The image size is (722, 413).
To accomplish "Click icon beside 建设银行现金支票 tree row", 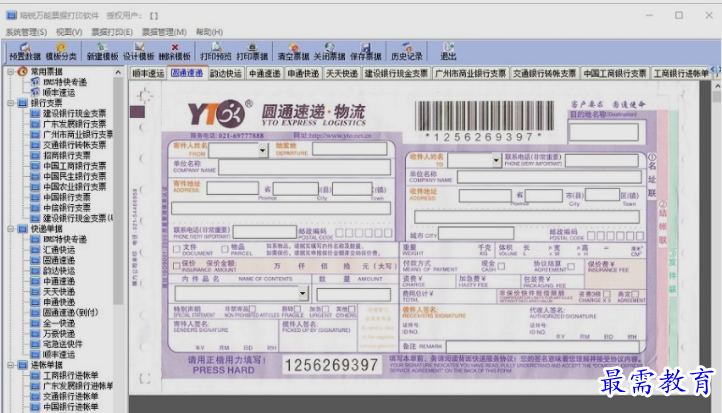I will click(35, 113).
